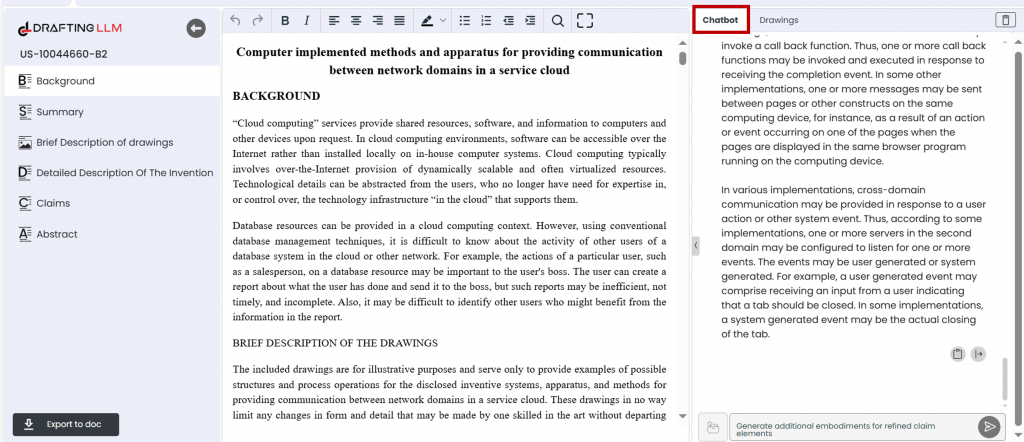Image resolution: width=1024 pixels, height=442 pixels.
Task: Click the document scrollbar down arrow
Action: click(683, 416)
